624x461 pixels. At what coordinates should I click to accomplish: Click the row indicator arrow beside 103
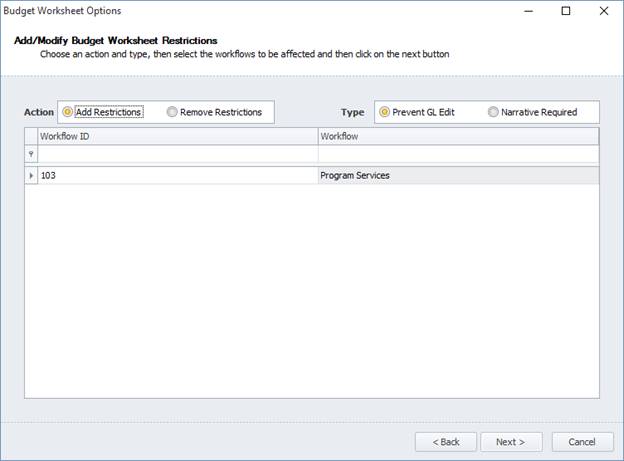31,176
